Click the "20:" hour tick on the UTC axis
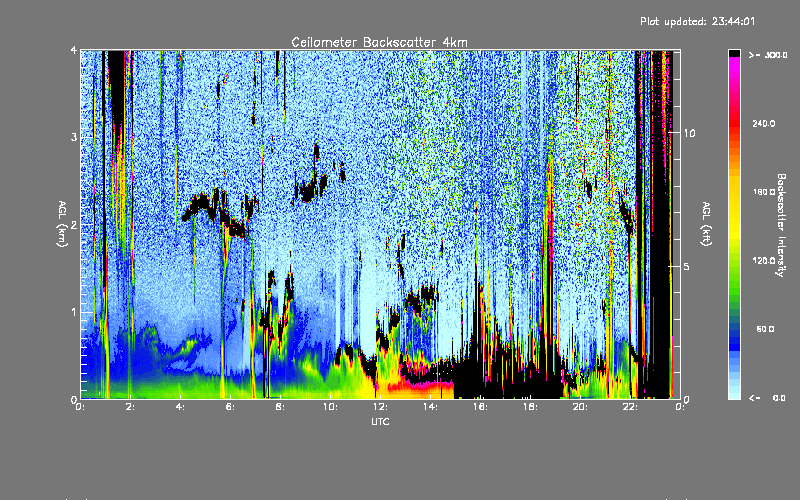This screenshot has height=500, width=800. [x=580, y=407]
